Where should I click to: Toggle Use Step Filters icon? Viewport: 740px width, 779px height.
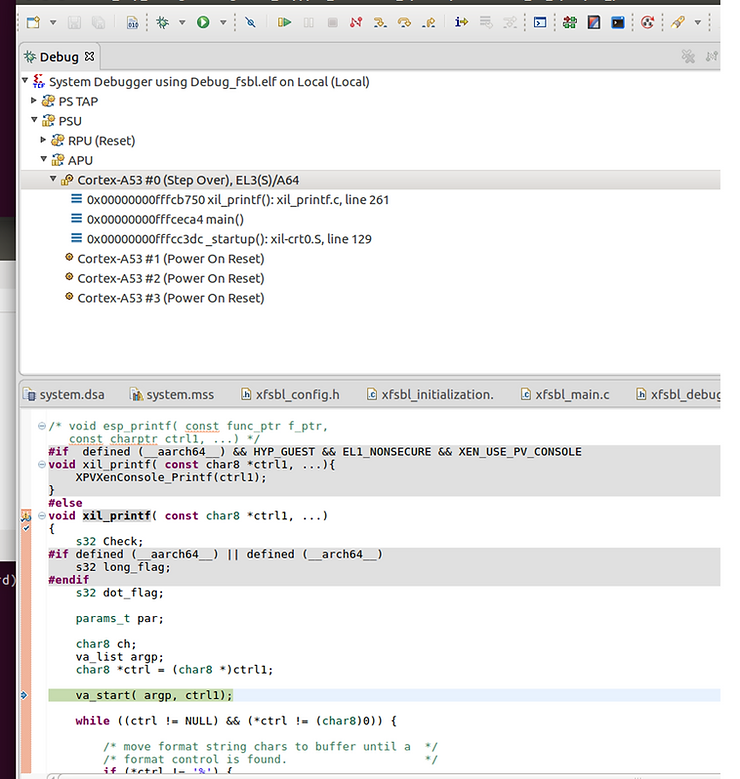509,22
